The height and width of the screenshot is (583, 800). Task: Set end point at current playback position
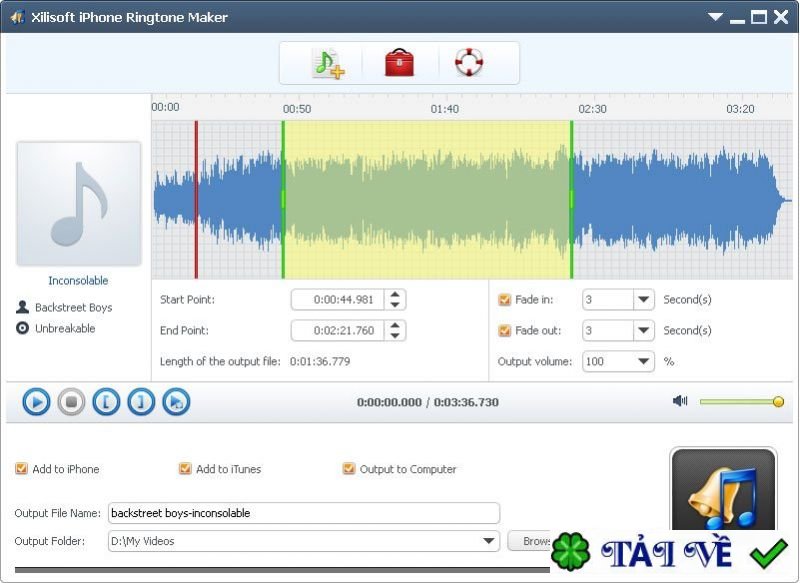pyautogui.click(x=141, y=401)
